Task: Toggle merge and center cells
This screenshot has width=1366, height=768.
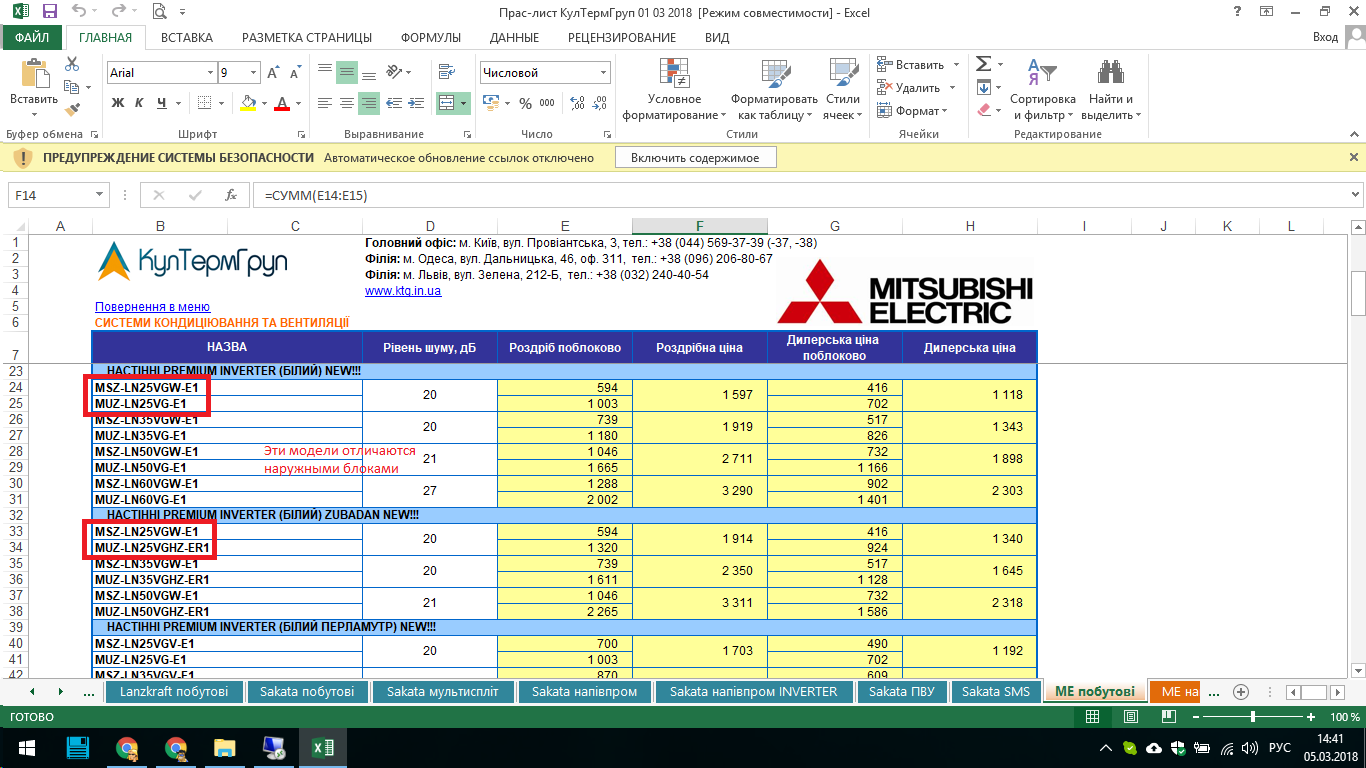Action: coord(447,103)
